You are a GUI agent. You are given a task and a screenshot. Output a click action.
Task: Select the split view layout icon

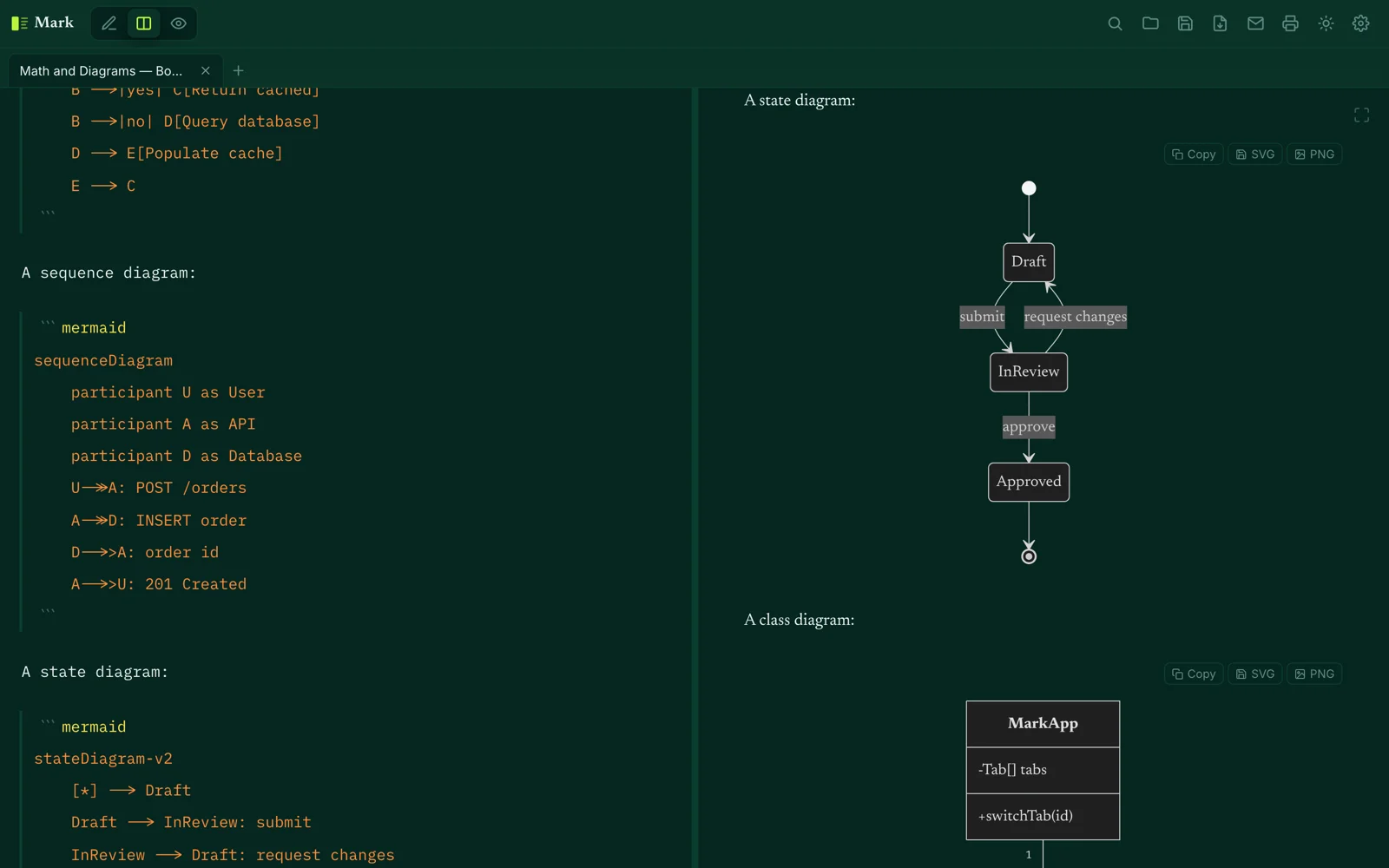click(144, 23)
